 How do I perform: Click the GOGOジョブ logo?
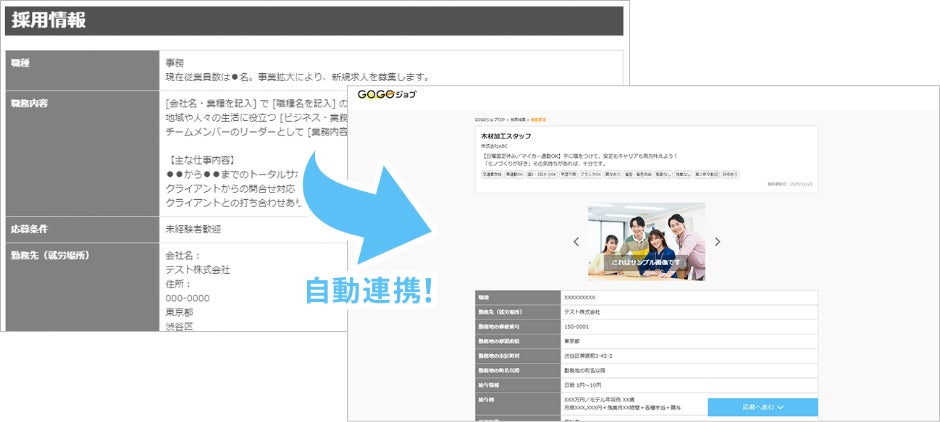386,95
